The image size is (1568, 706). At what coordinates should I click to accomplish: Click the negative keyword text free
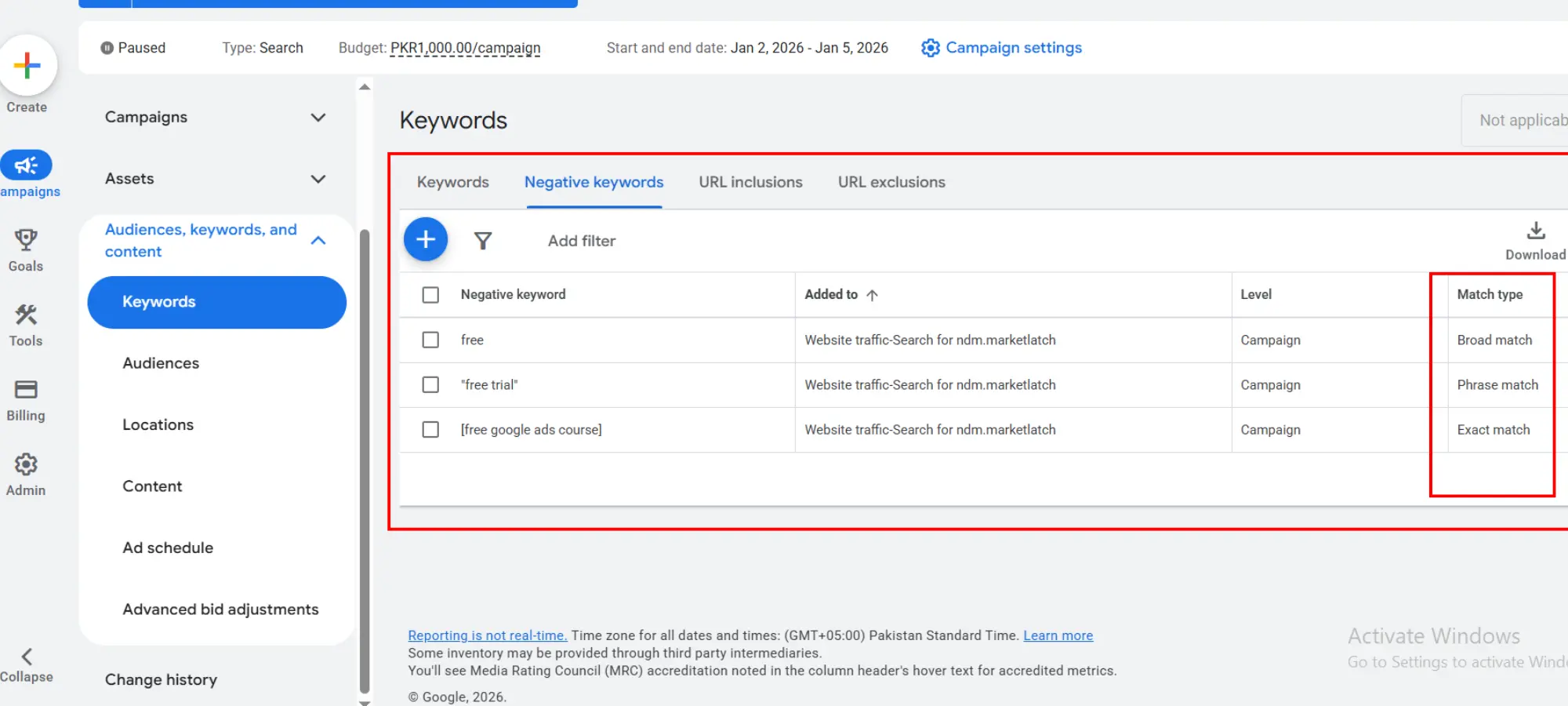click(x=472, y=340)
